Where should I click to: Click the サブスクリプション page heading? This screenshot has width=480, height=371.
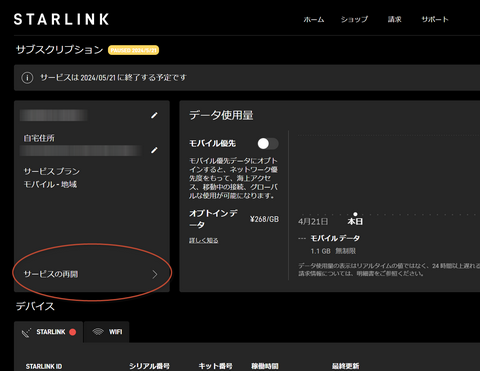click(60, 50)
